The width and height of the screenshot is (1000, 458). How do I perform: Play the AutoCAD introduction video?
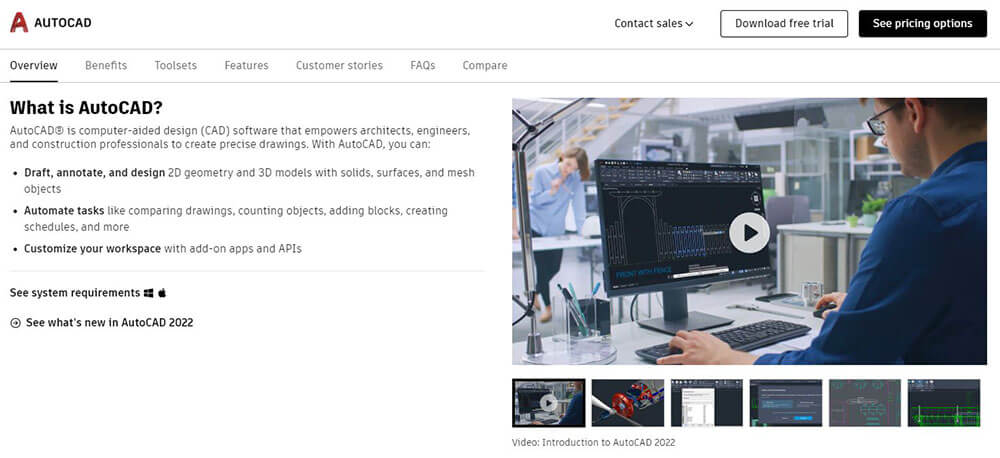click(x=749, y=232)
